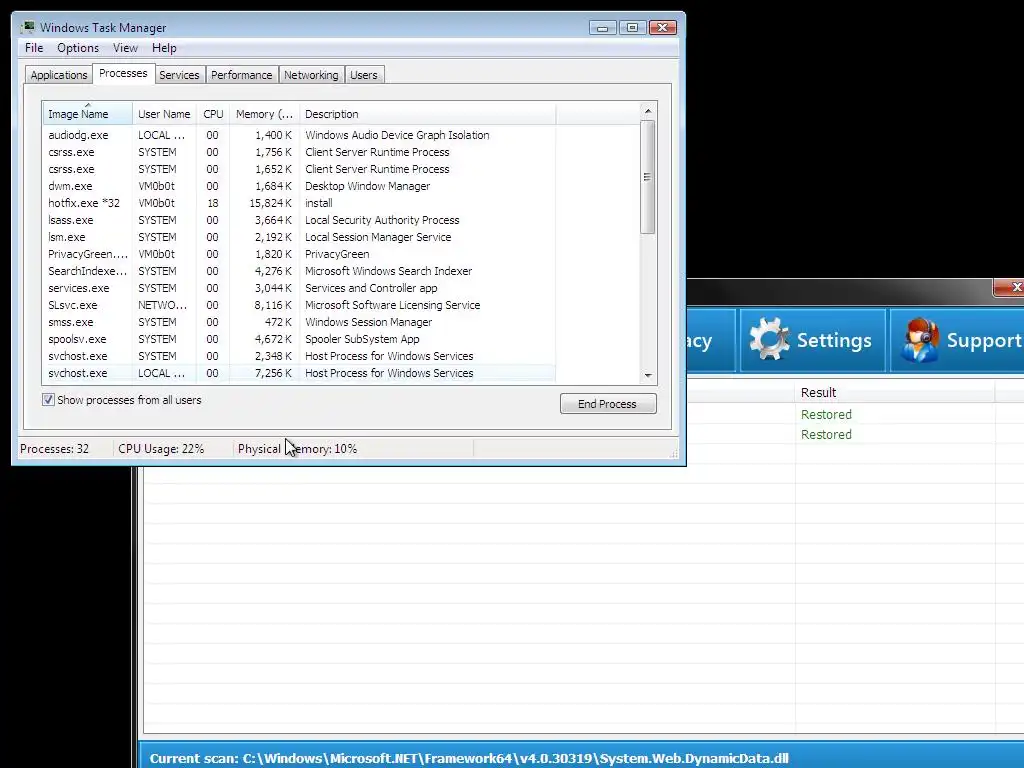
Task: Click the 15,824 K memory value
Action: [x=270, y=203]
